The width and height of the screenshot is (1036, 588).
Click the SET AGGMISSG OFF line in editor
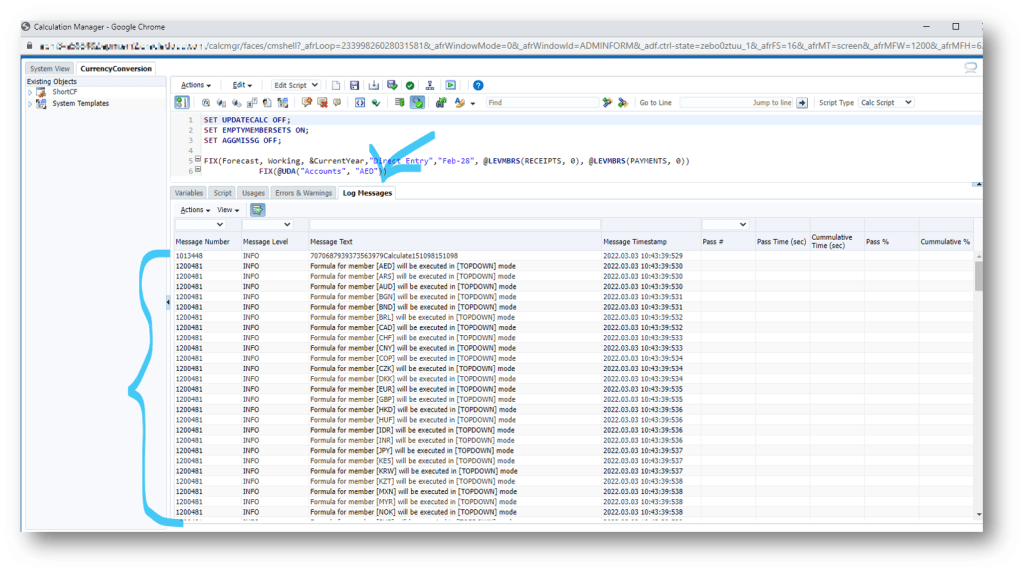242,141
